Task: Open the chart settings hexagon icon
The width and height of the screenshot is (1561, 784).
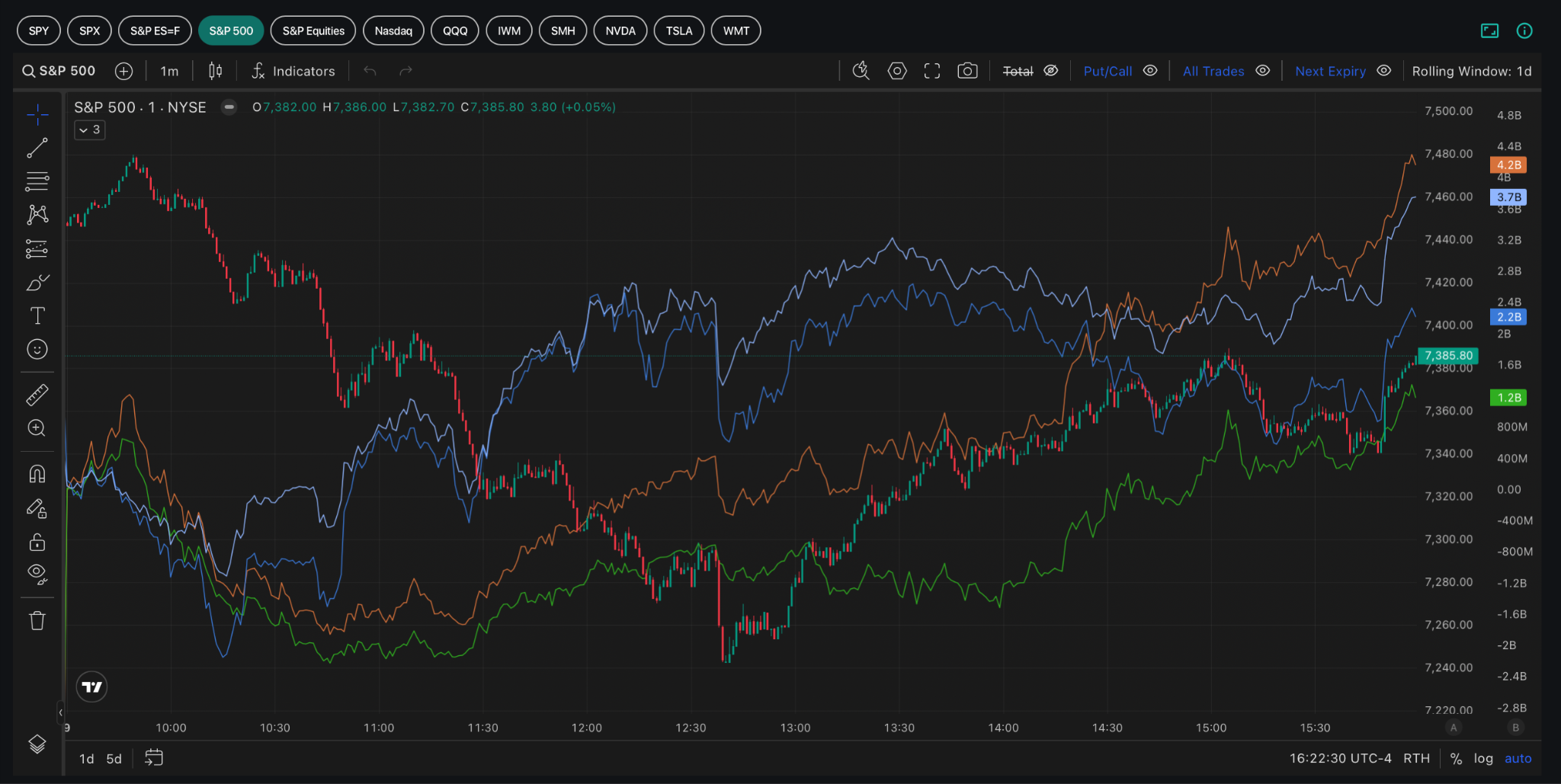Action: pyautogui.click(x=897, y=71)
